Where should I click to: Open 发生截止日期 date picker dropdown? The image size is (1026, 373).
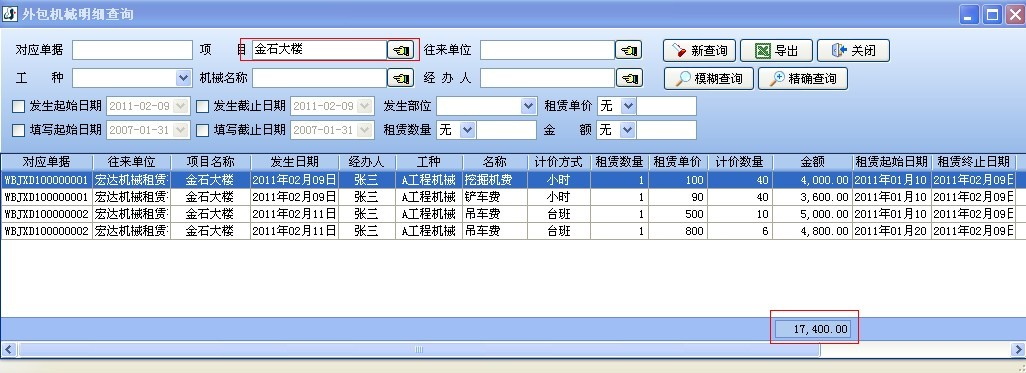coord(366,106)
